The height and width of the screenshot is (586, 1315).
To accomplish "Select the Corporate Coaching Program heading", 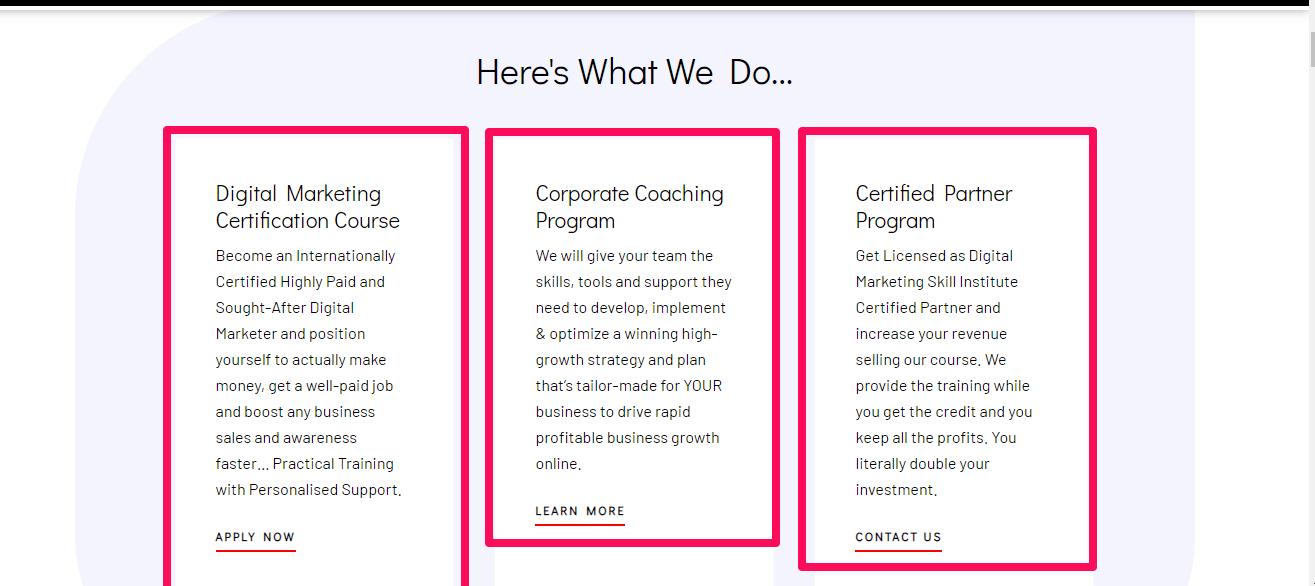I will point(629,207).
